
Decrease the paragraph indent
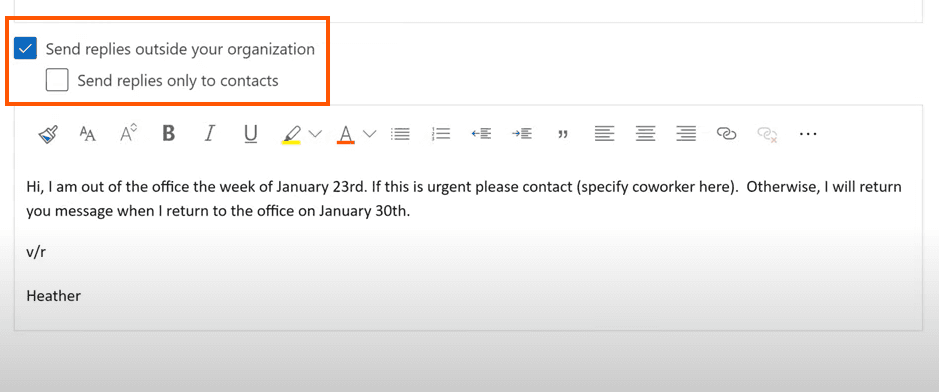[x=481, y=134]
